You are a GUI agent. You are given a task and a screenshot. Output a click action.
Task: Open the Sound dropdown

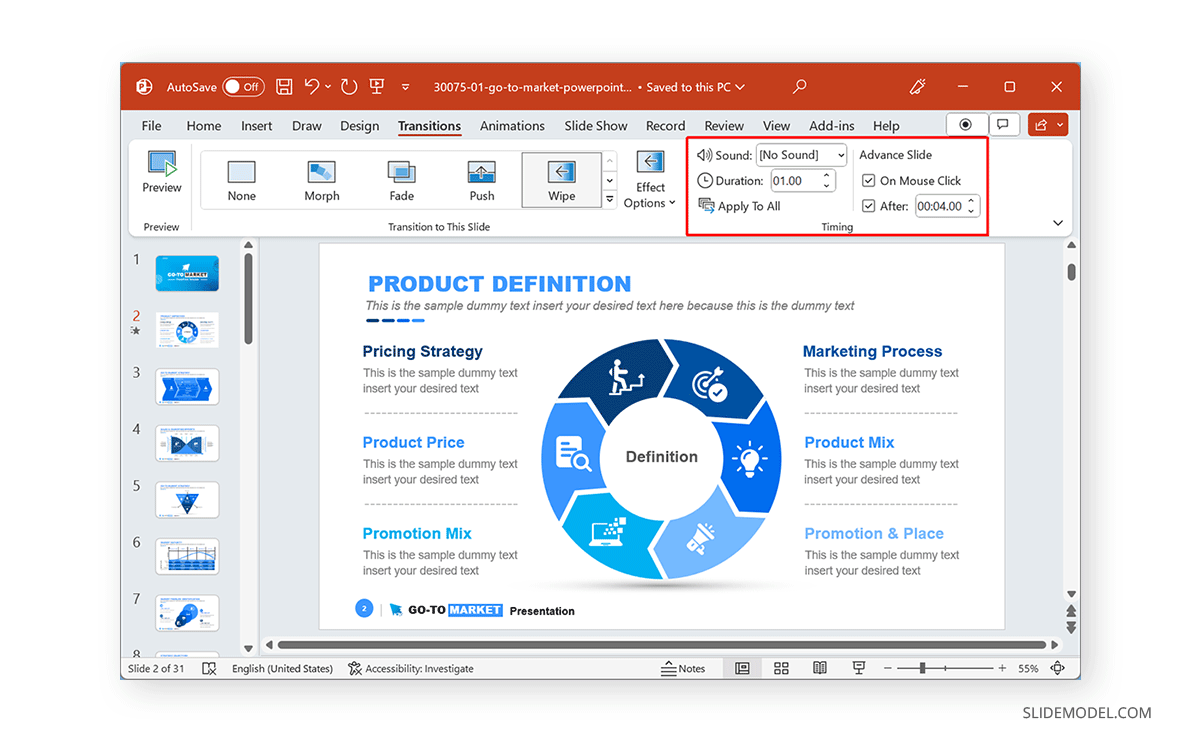pos(800,154)
